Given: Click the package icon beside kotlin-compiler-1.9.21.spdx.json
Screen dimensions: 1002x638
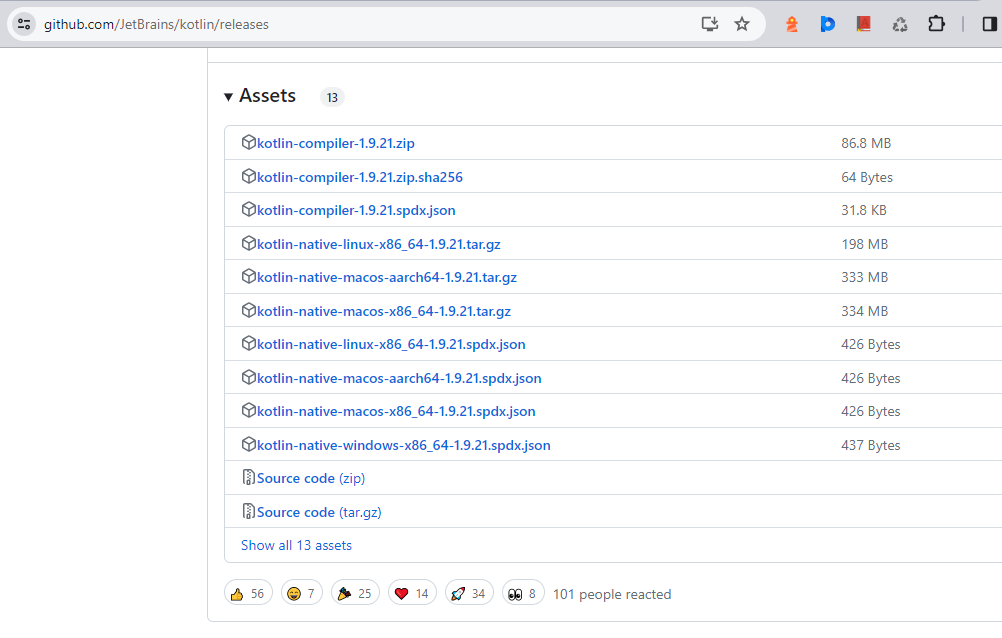Looking at the screenshot, I should 249,210.
